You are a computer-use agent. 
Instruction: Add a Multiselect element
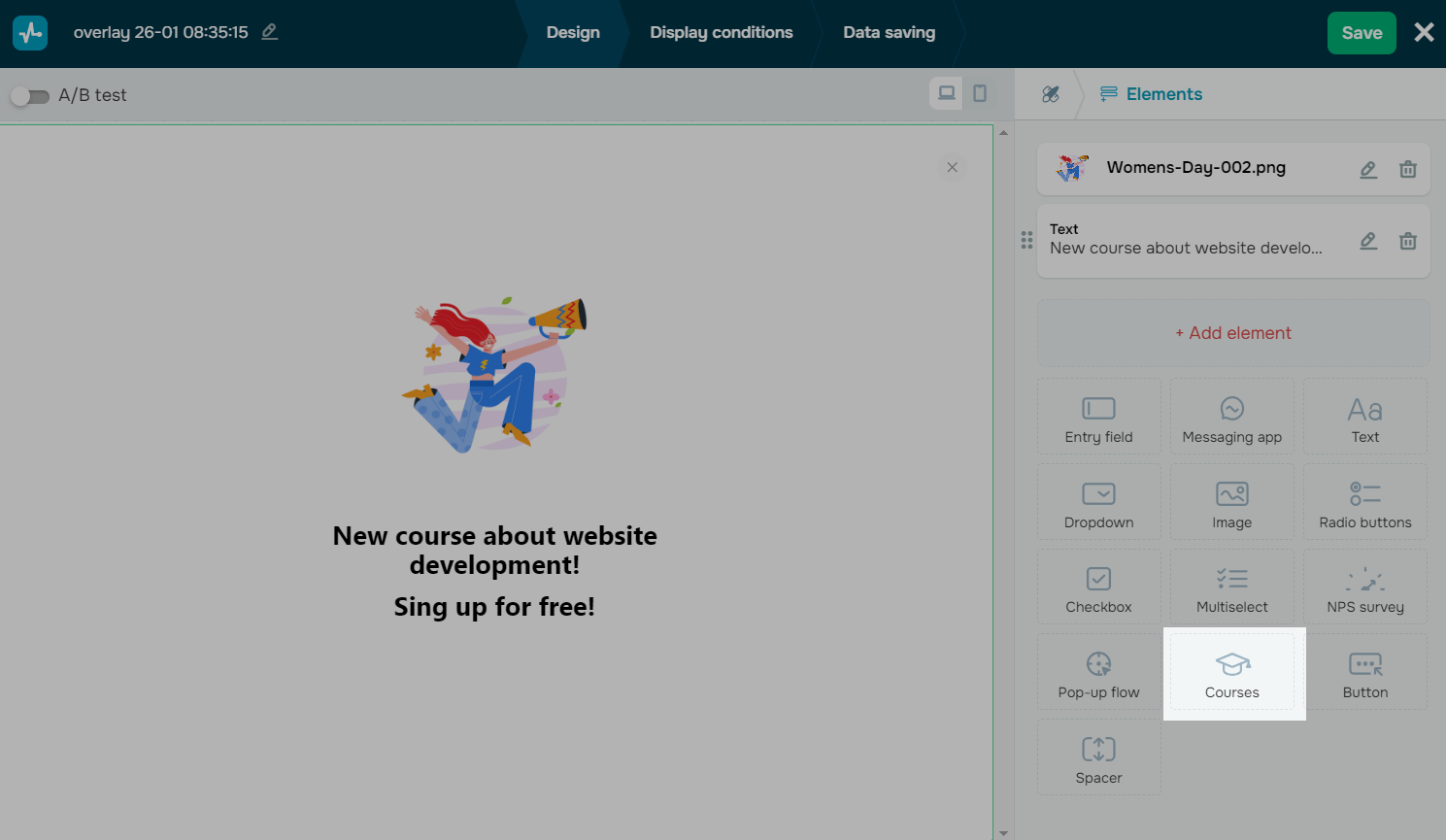[x=1232, y=587]
